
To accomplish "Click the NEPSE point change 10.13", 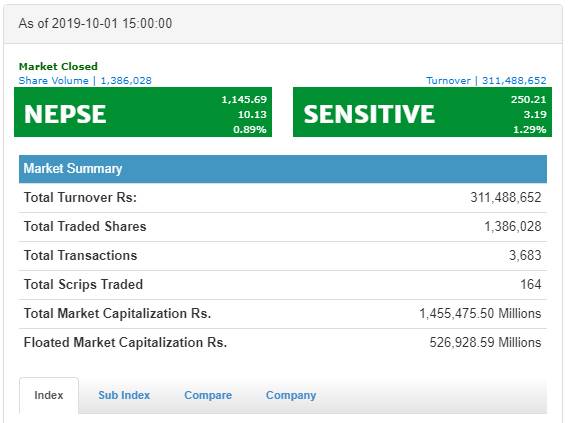I will click(x=253, y=115).
